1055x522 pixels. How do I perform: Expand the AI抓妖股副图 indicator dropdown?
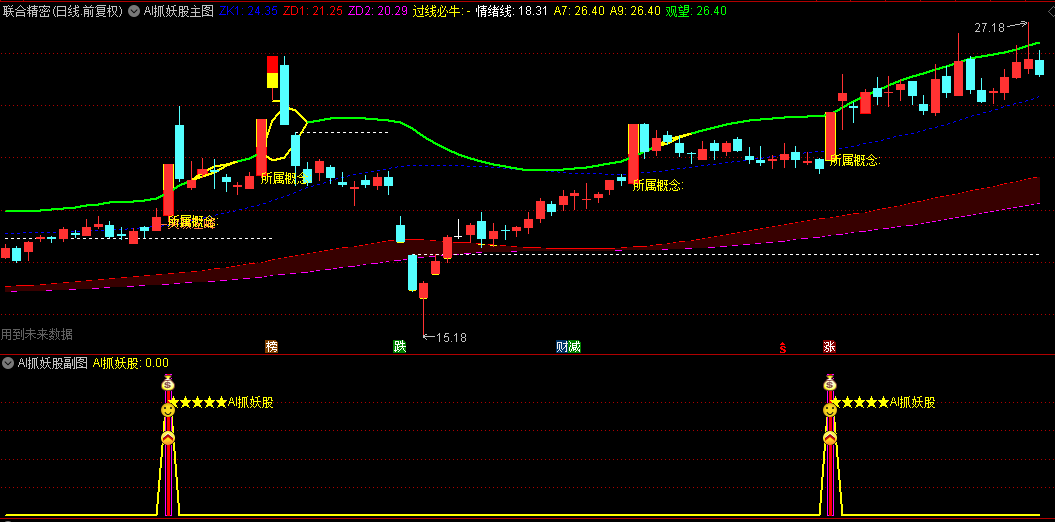[7, 363]
